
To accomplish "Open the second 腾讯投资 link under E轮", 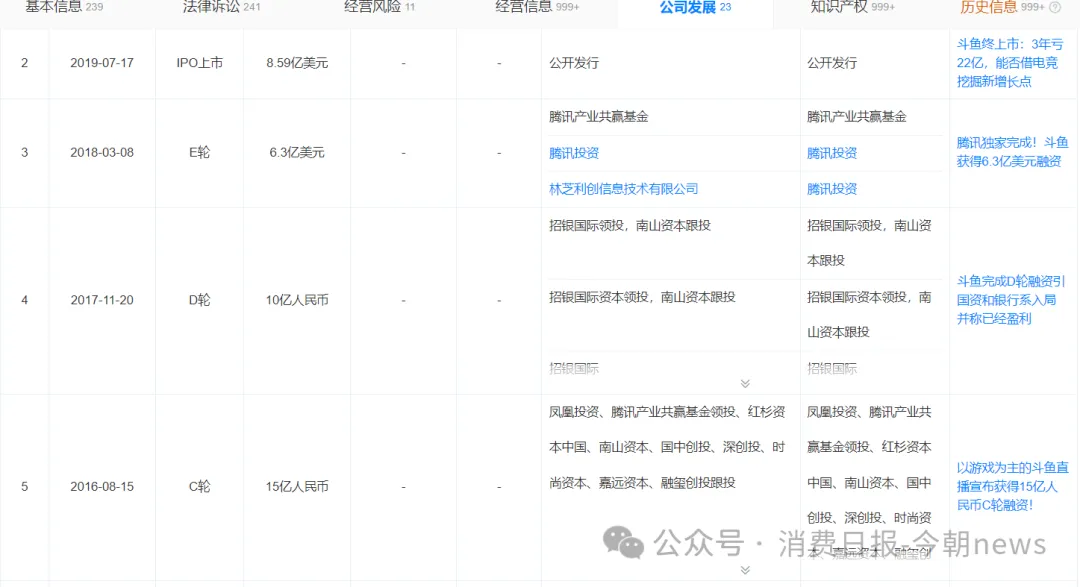I will tap(832, 189).
